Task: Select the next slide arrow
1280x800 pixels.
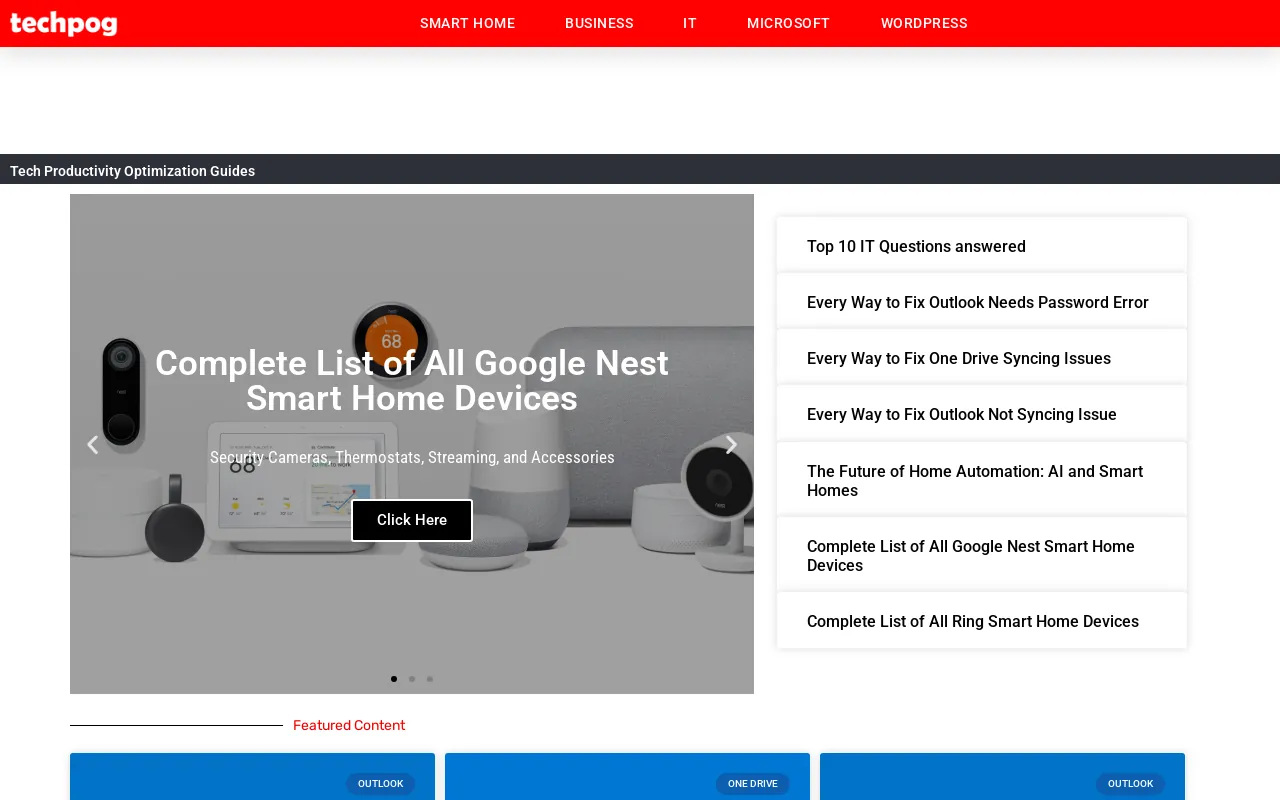Action: click(x=731, y=444)
